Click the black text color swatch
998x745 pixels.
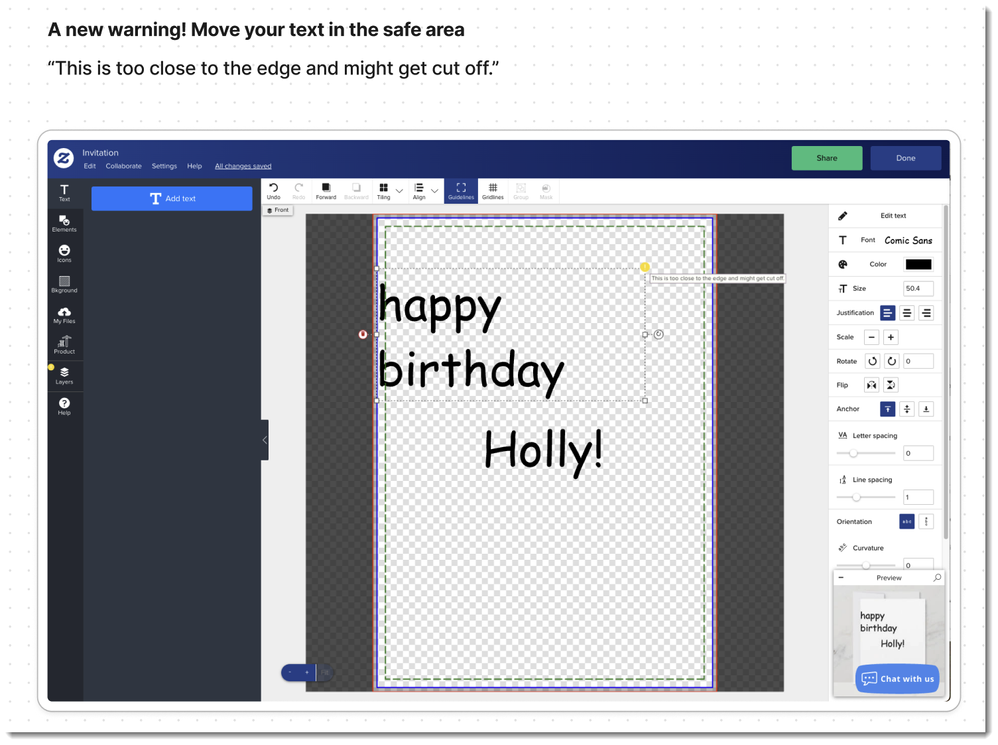[x=918, y=265]
